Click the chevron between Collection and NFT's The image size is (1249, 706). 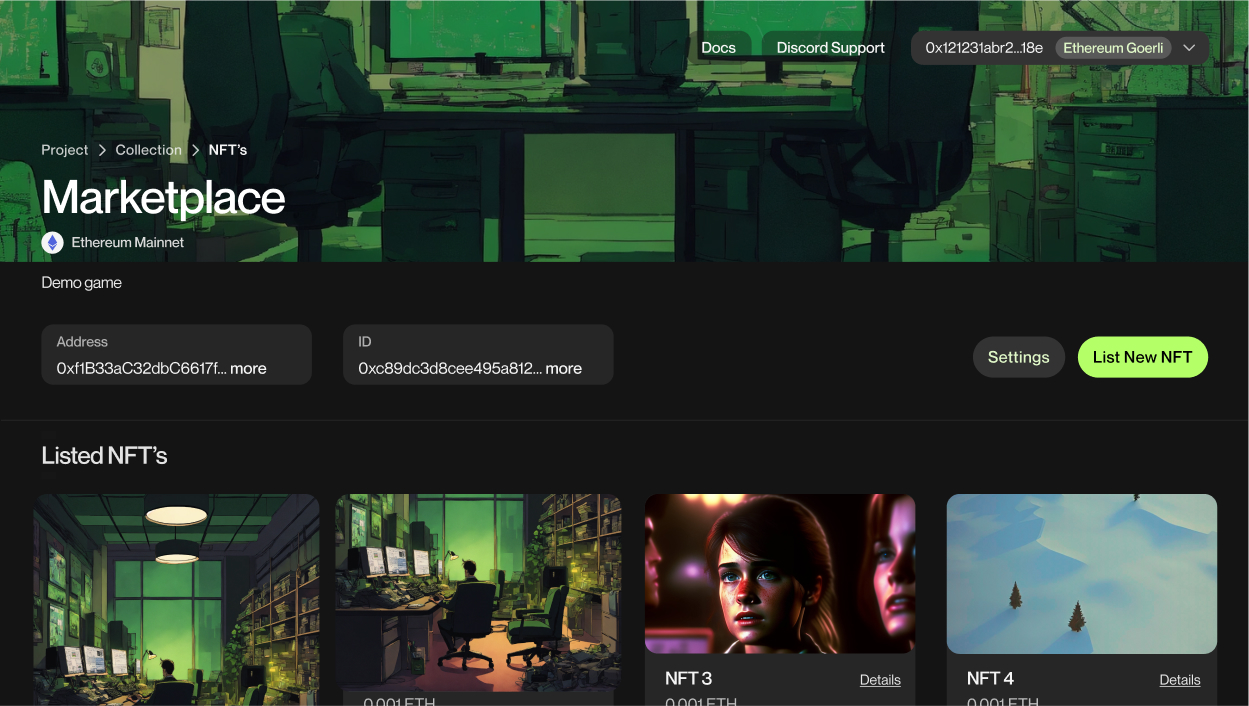click(194, 149)
